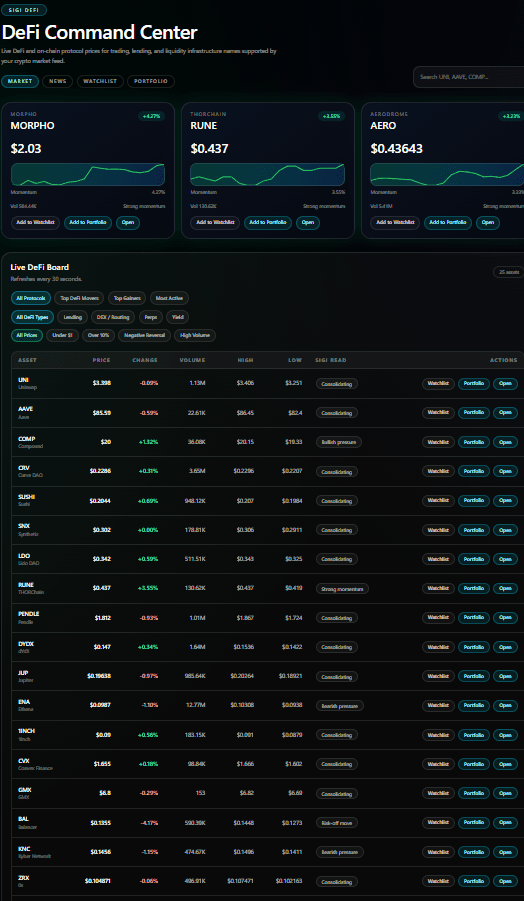Add RUNE card to Watchlist
Image resolution: width=524 pixels, height=901 pixels.
click(215, 222)
